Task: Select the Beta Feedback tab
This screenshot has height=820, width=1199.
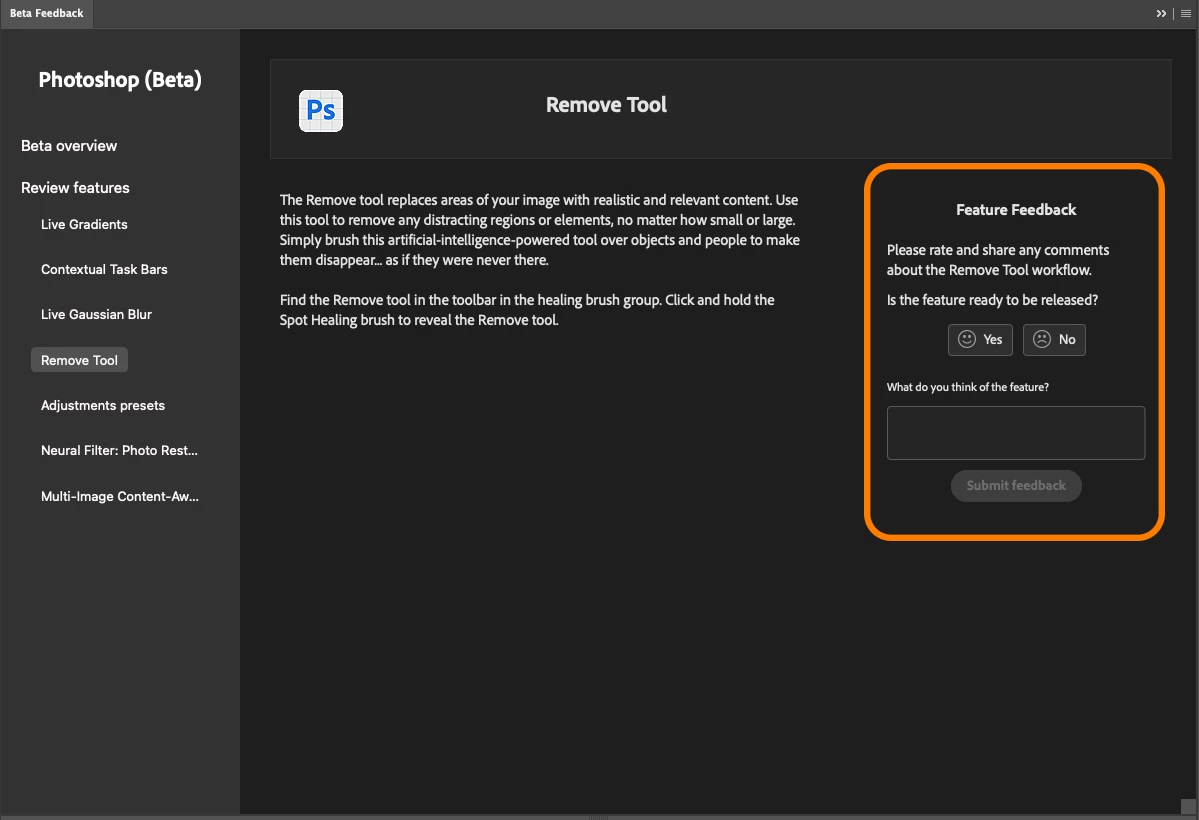Action: point(47,14)
